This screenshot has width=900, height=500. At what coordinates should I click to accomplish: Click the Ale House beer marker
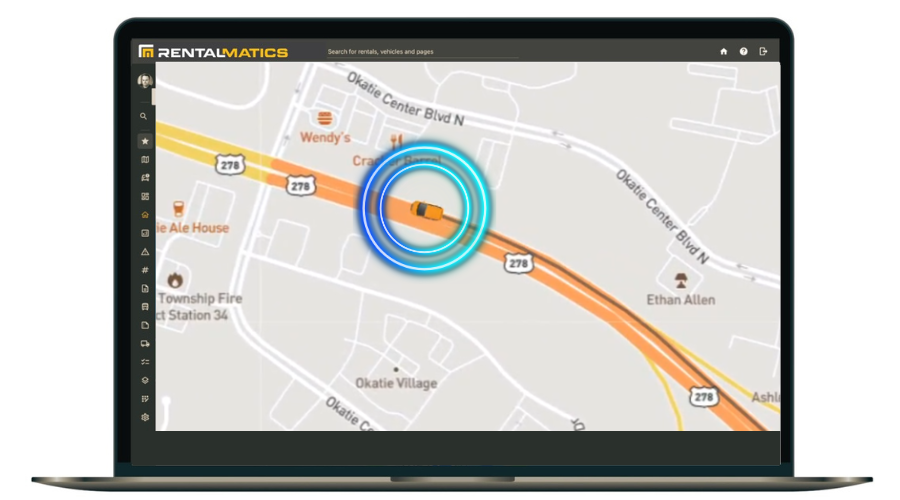click(179, 208)
